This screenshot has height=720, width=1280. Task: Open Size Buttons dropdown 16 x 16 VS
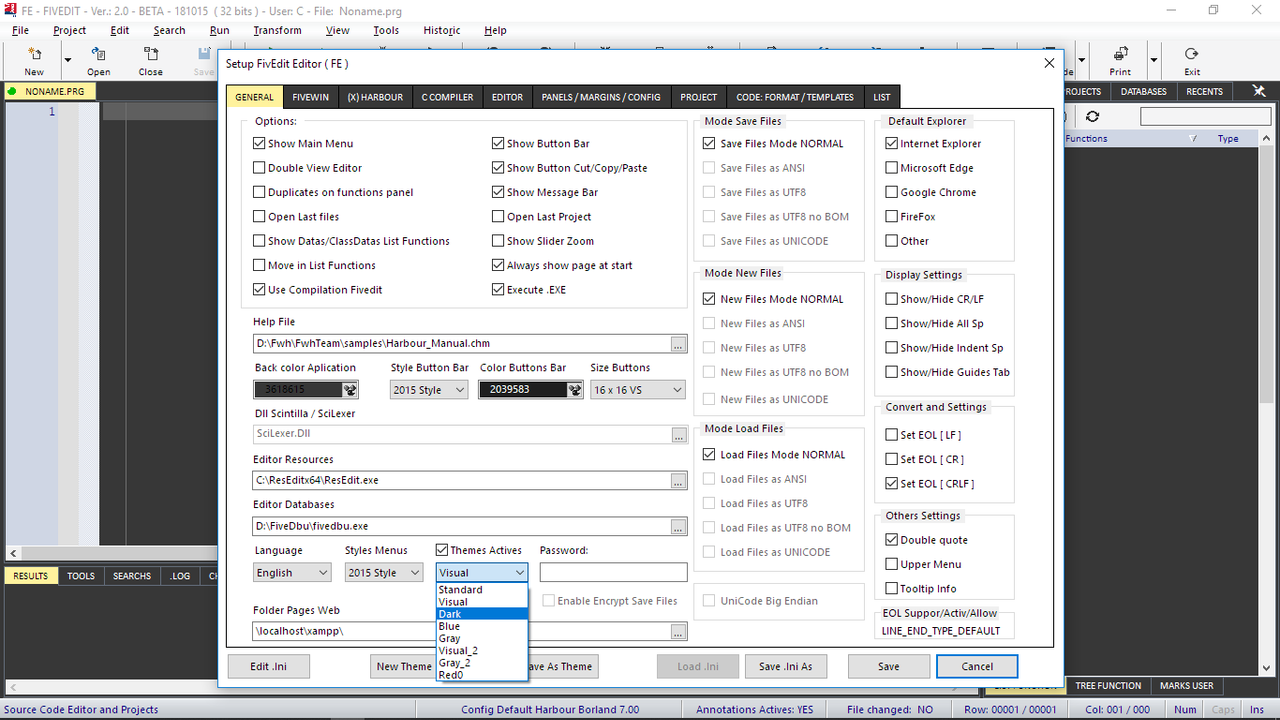[x=637, y=390]
